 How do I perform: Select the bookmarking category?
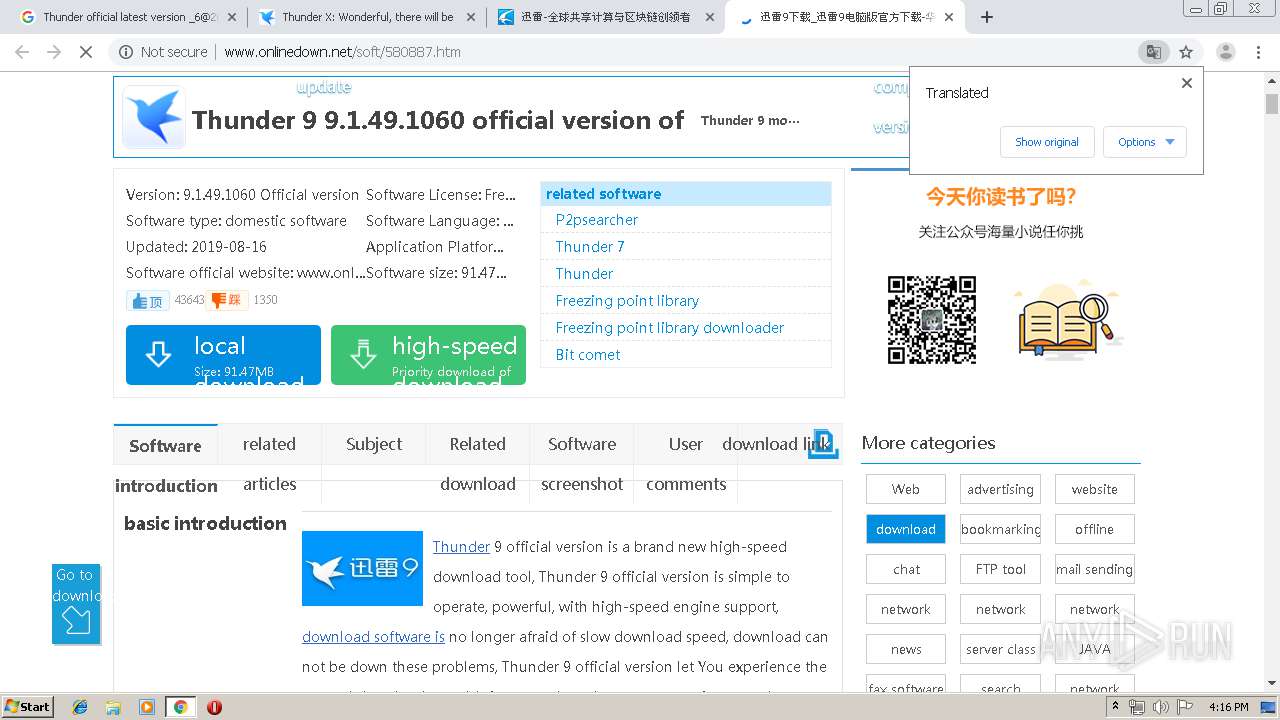pyautogui.click(x=1000, y=529)
